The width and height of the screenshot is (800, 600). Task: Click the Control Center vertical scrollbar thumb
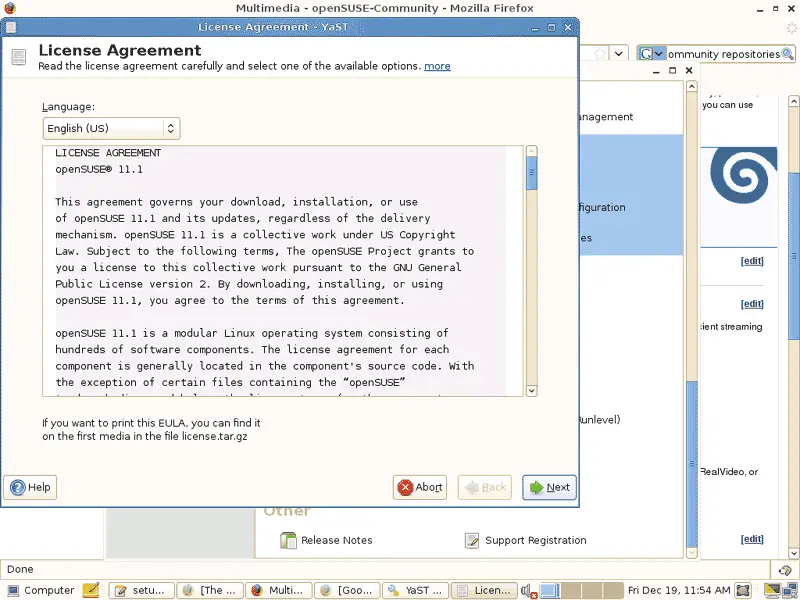pyautogui.click(x=692, y=463)
